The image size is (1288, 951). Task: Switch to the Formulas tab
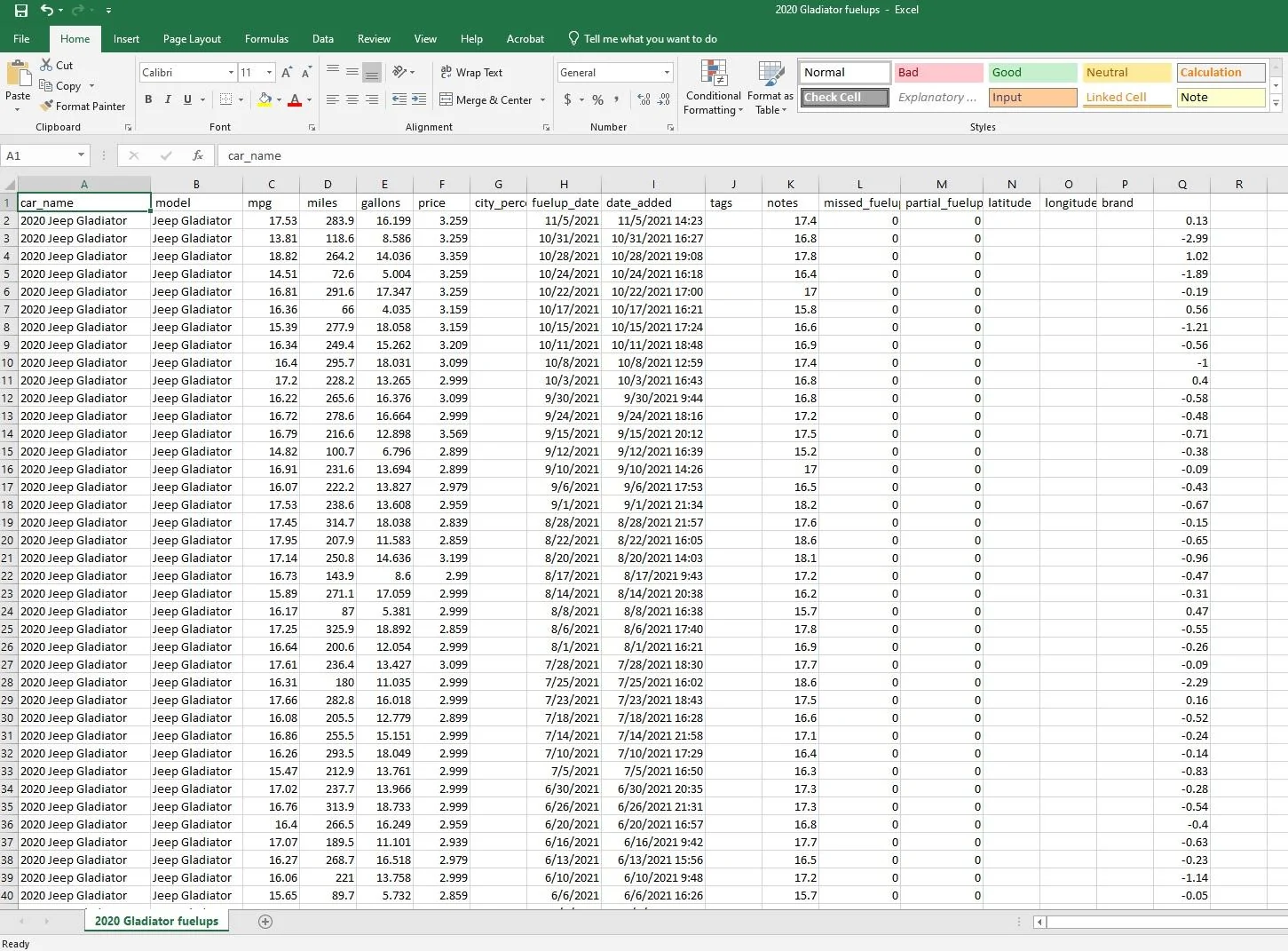click(266, 39)
